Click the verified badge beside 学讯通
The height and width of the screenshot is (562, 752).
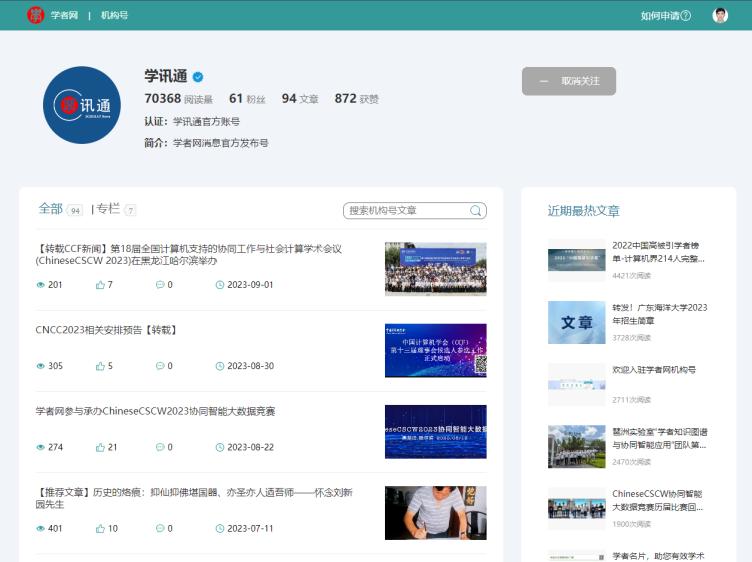[x=198, y=77]
